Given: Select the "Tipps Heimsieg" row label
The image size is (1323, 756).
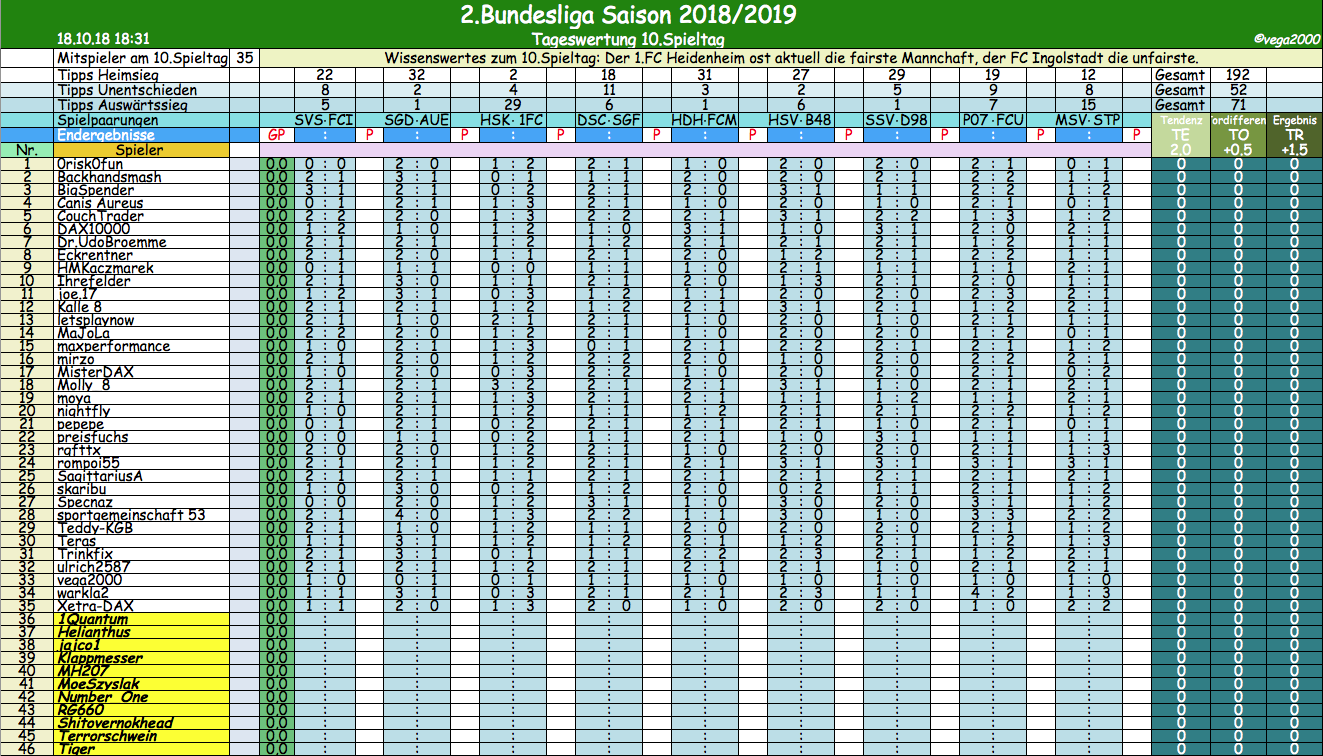Looking at the screenshot, I should (x=142, y=75).
